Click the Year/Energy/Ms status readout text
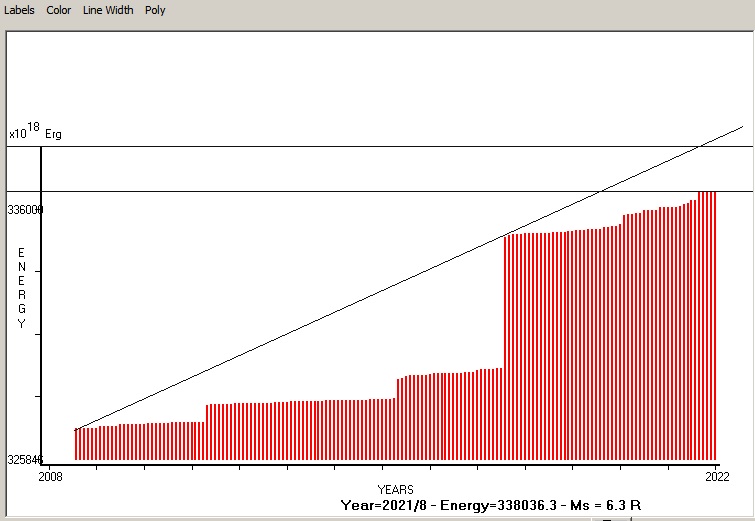The image size is (755, 521). point(490,505)
